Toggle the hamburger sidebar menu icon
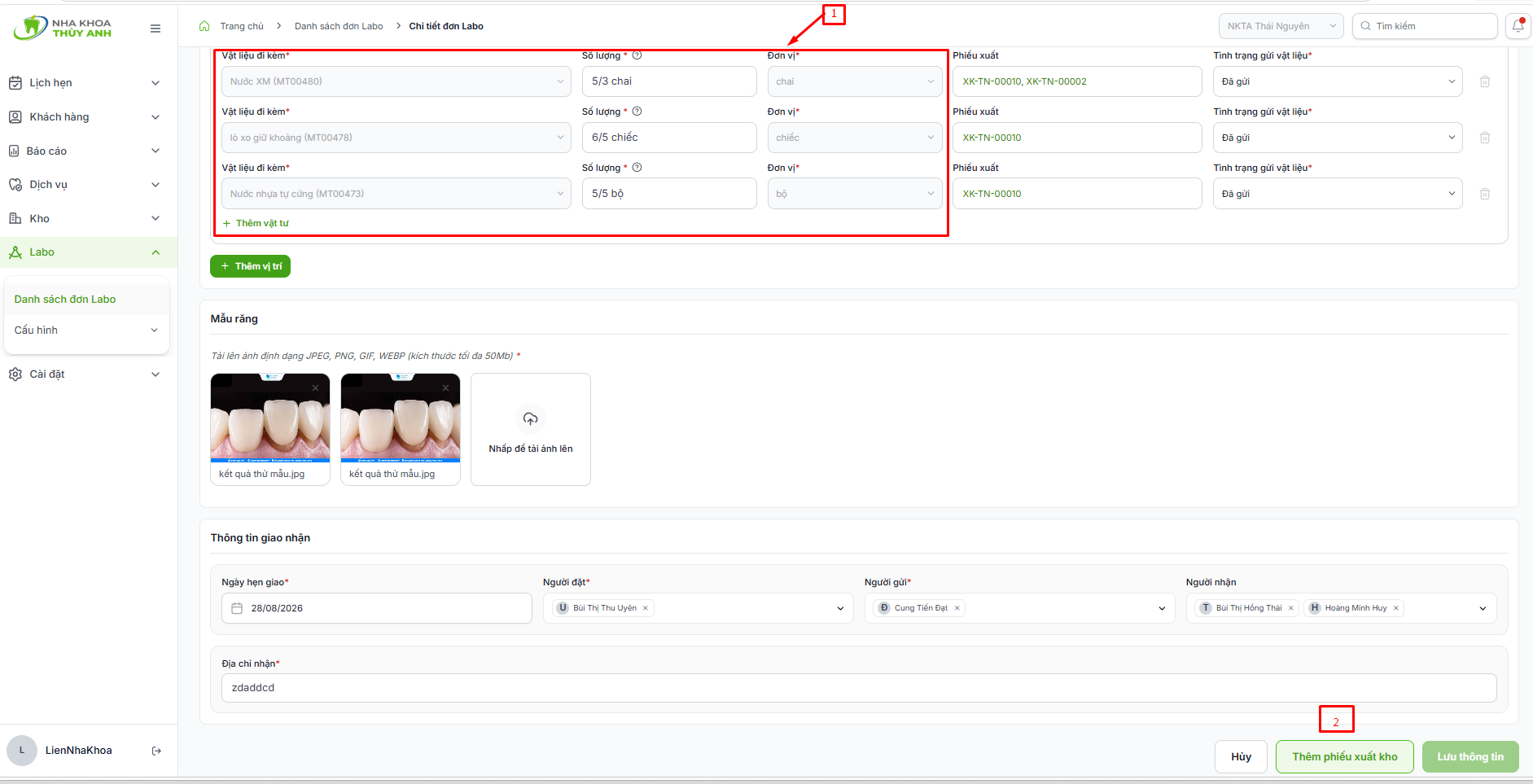 (x=155, y=28)
